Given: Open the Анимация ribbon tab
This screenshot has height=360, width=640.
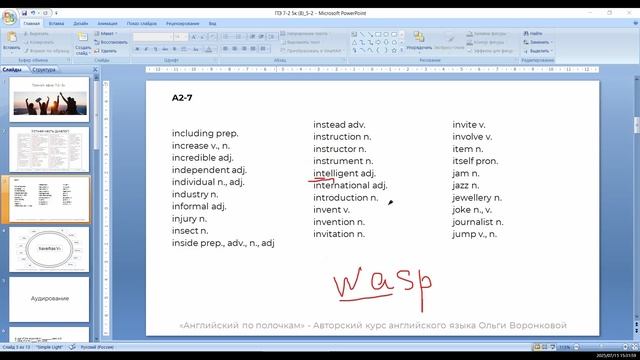Looking at the screenshot, I should (x=107, y=23).
